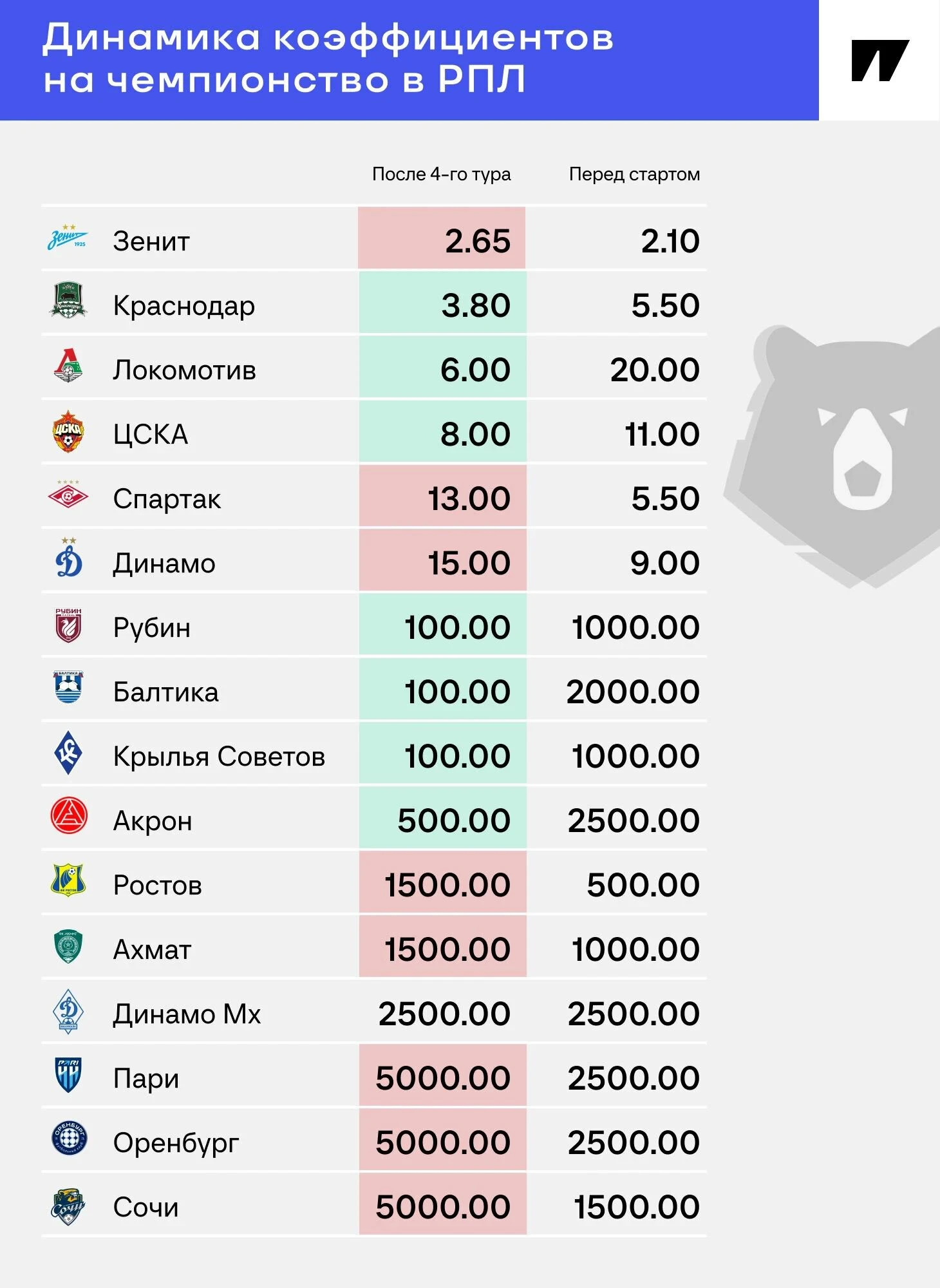Click the 'После 4-го тура' column header

[441, 175]
